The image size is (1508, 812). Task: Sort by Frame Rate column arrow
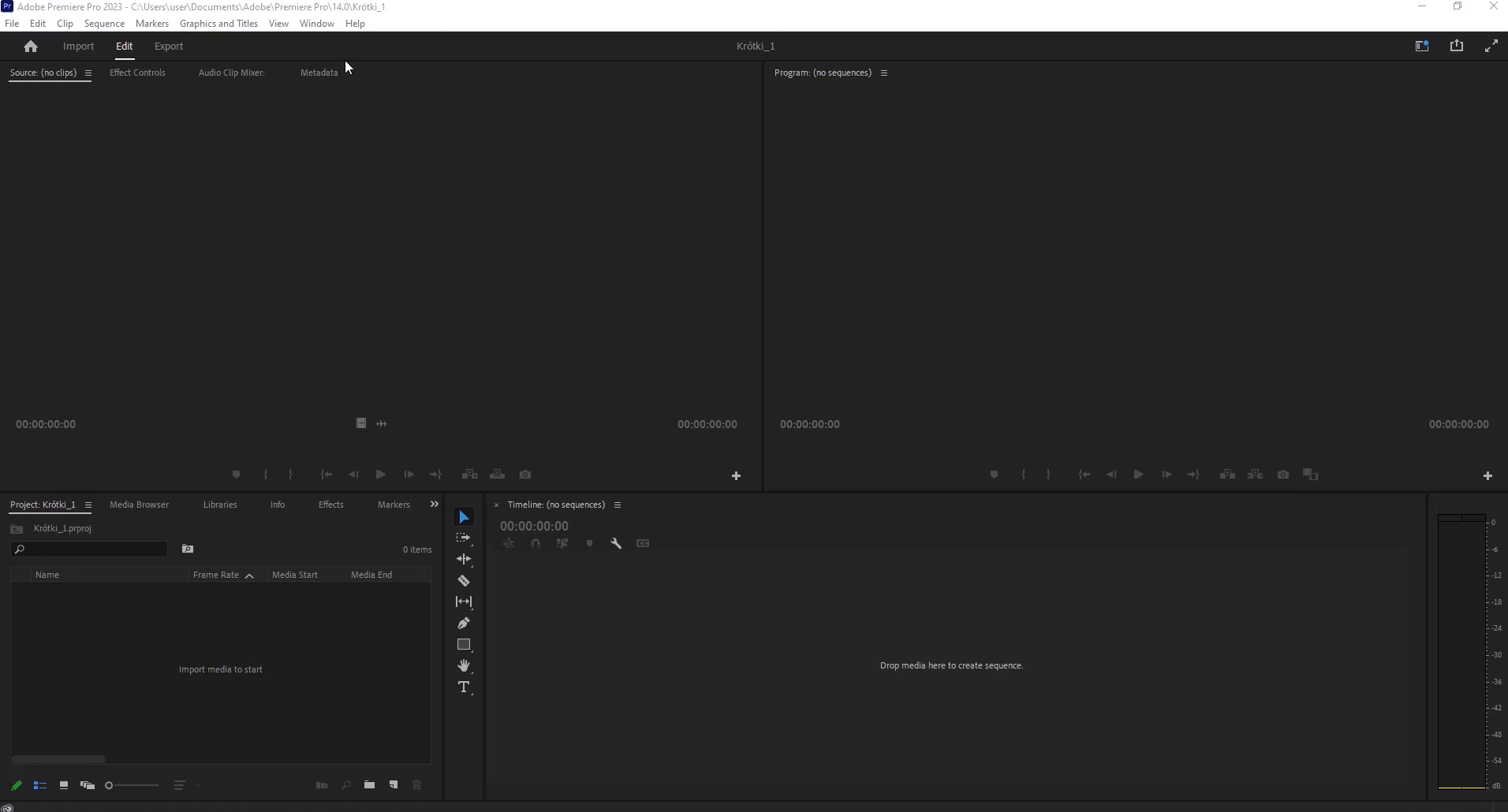pos(249,575)
